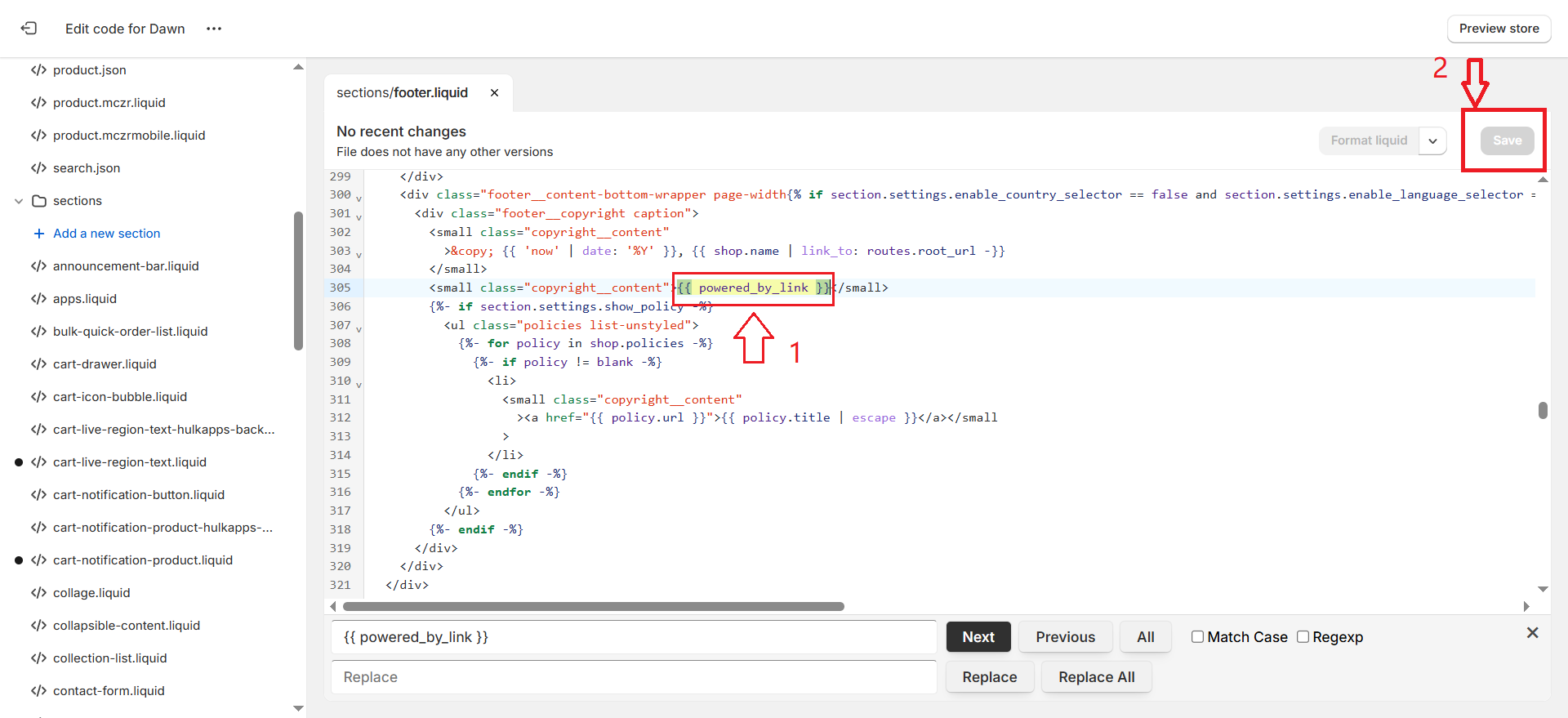
Task: Click the sections folder icon
Action: (38, 201)
